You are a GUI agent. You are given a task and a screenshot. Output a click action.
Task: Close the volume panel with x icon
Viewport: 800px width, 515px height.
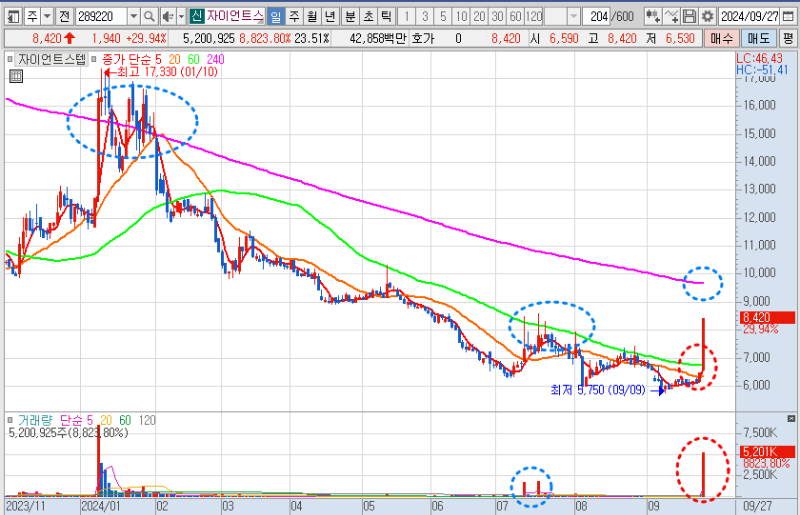[791, 419]
